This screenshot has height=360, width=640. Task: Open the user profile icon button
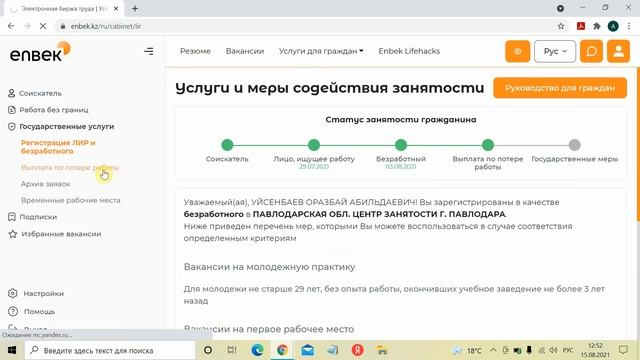click(618, 51)
